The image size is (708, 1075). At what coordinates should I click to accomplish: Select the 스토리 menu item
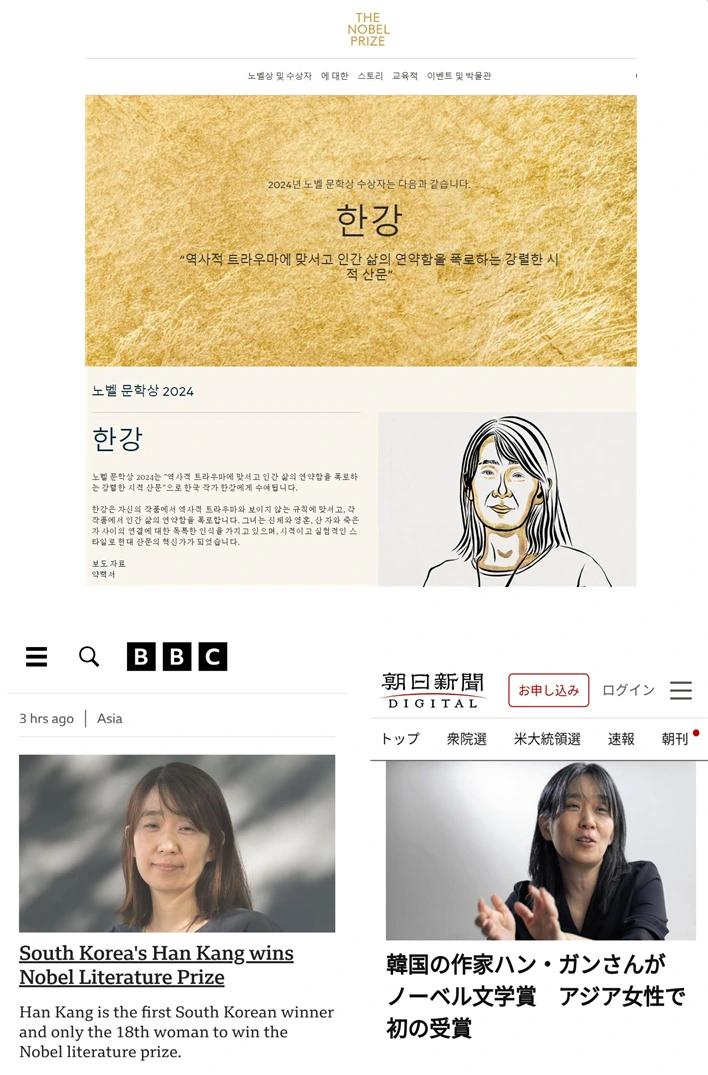pos(370,76)
